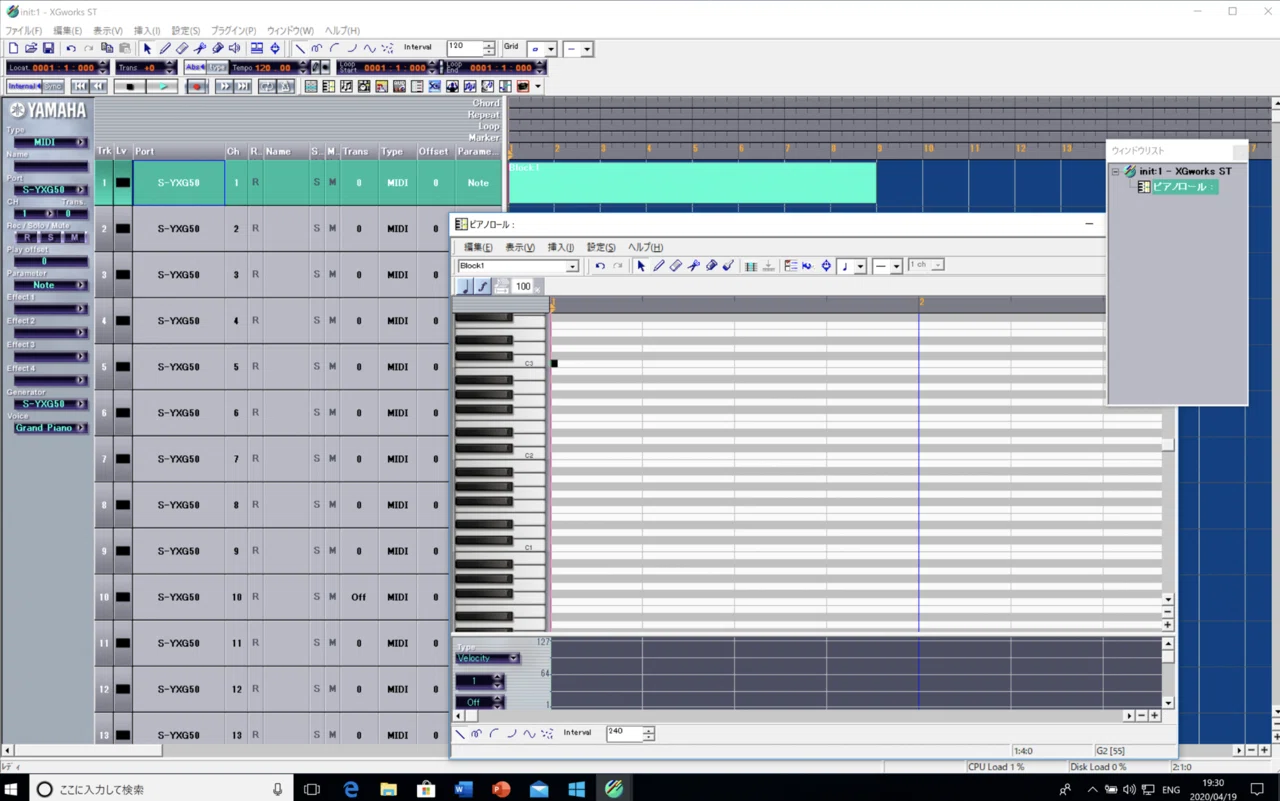Undo the last action in main toolbar
1280x801 pixels.
(x=70, y=48)
